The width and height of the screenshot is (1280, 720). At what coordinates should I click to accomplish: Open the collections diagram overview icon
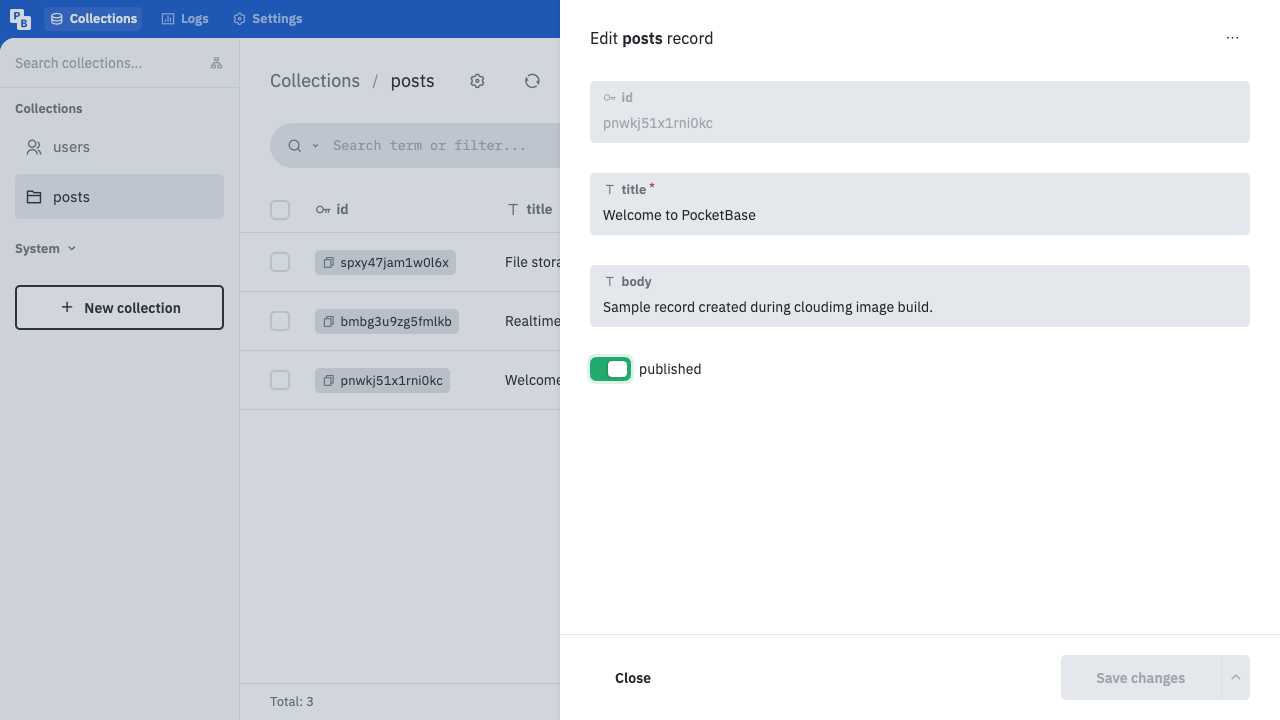point(216,63)
